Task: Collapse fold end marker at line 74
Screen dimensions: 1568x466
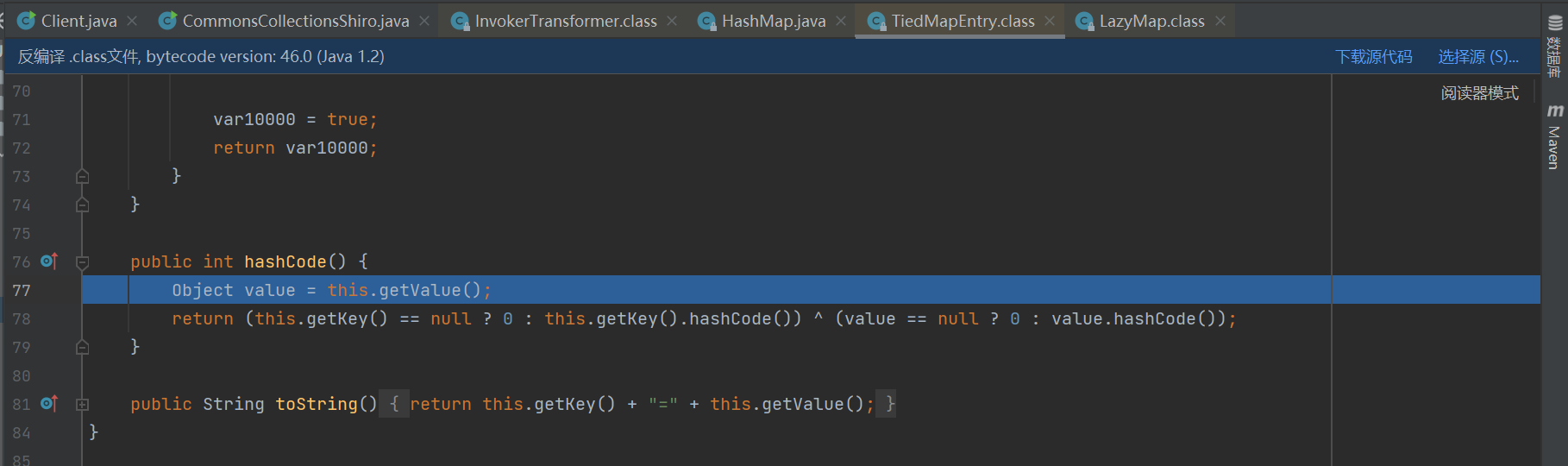Action: 83,205
